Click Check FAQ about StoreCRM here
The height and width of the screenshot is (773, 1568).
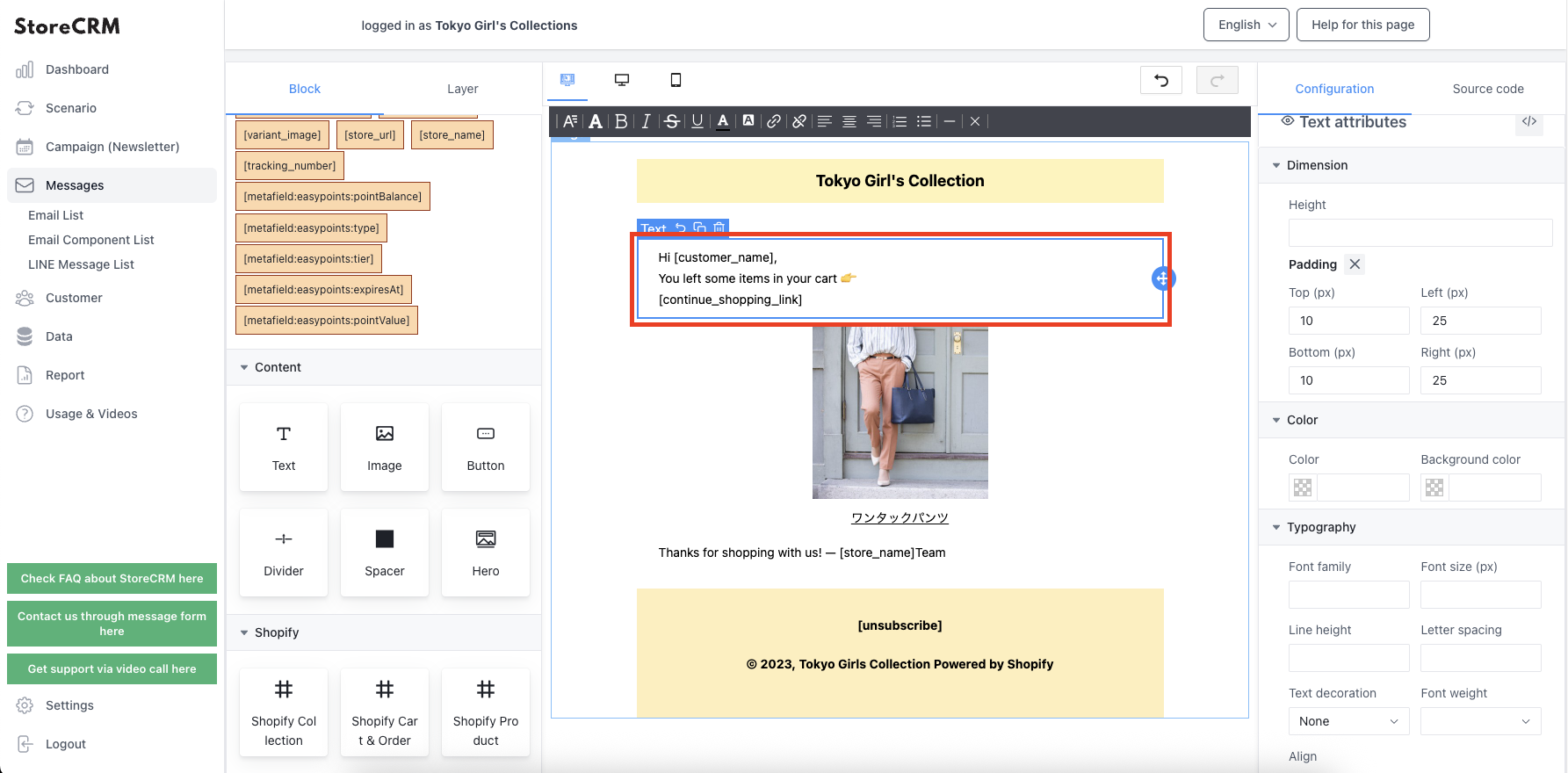[112, 578]
